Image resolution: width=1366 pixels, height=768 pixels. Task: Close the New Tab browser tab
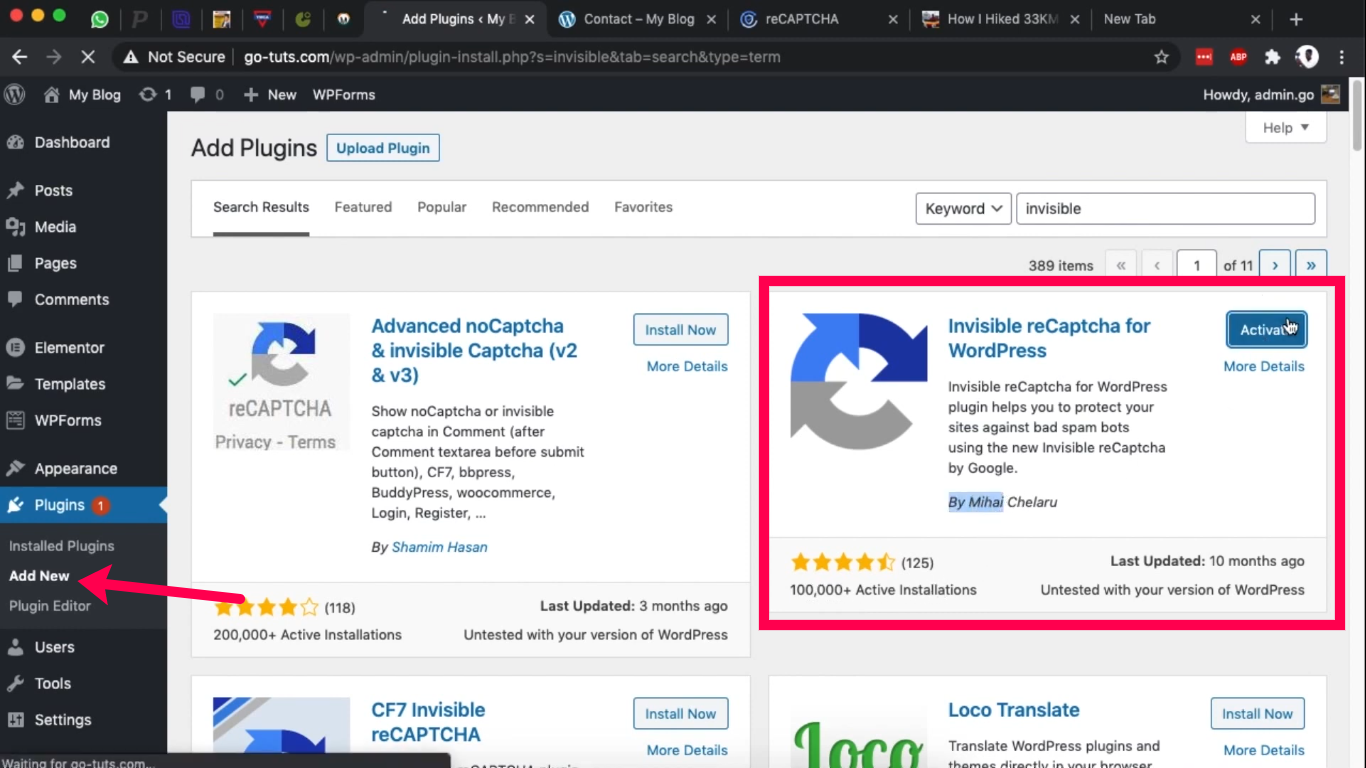[x=1256, y=19]
